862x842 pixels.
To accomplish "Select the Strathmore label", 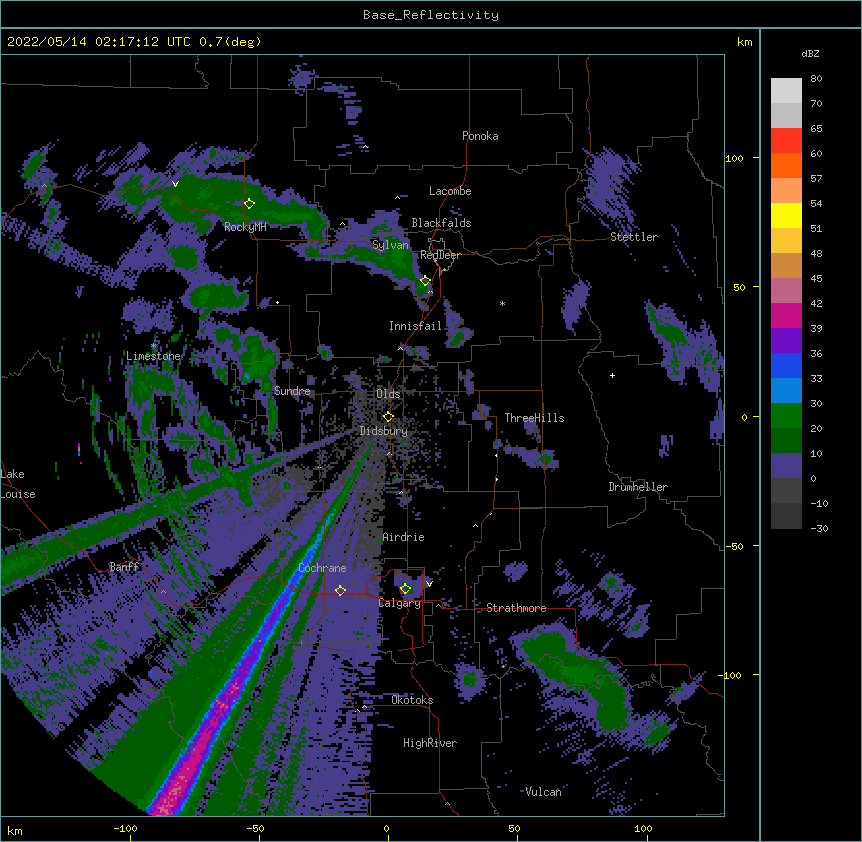I will pos(516,608).
